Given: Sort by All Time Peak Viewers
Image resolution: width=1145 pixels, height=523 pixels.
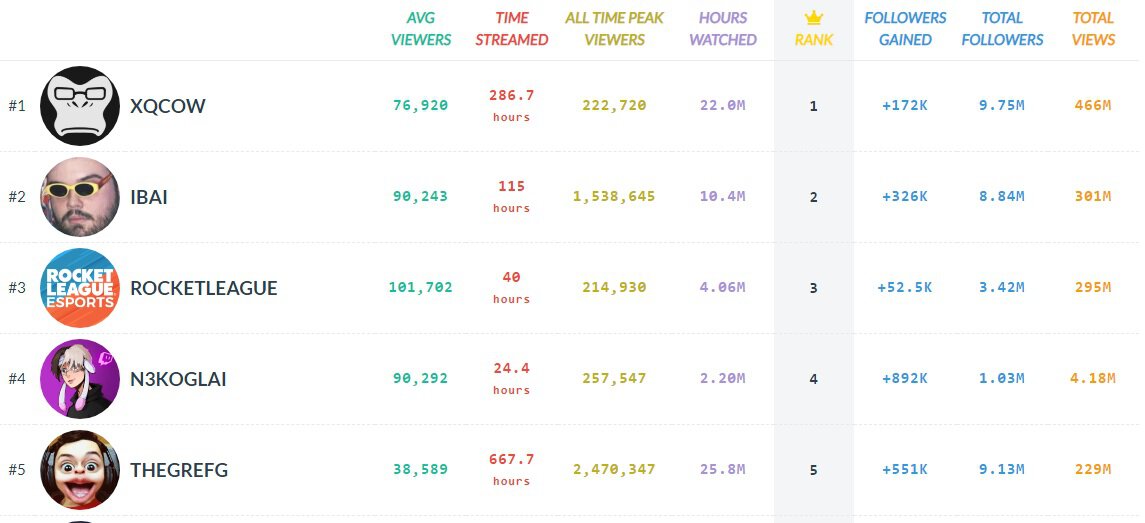Looking at the screenshot, I should [614, 29].
